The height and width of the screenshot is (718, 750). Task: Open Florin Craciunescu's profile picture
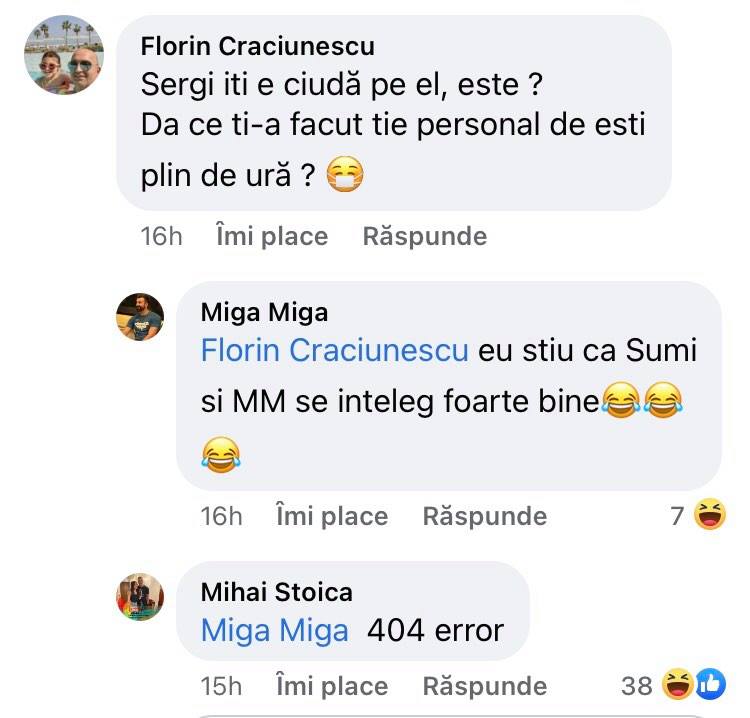click(64, 55)
